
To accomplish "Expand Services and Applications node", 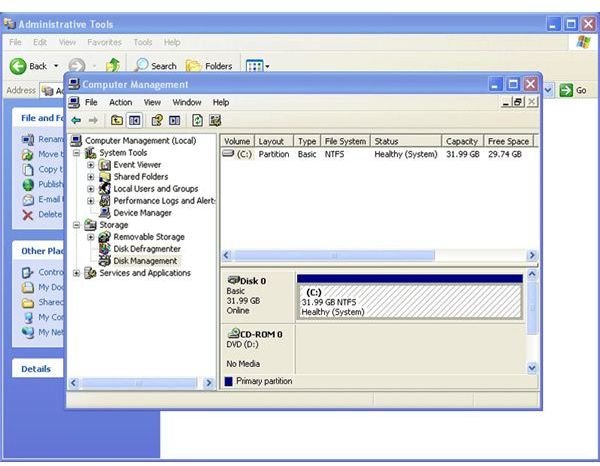I will point(77,273).
